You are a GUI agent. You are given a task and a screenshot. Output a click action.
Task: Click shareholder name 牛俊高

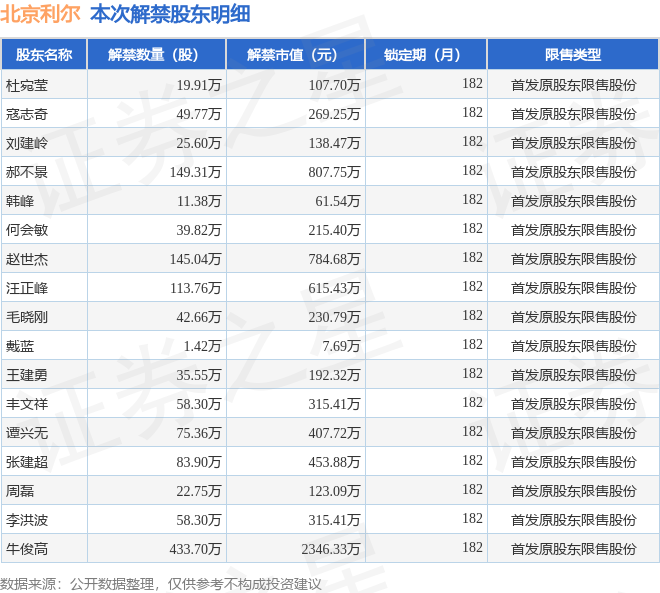click(x=27, y=549)
